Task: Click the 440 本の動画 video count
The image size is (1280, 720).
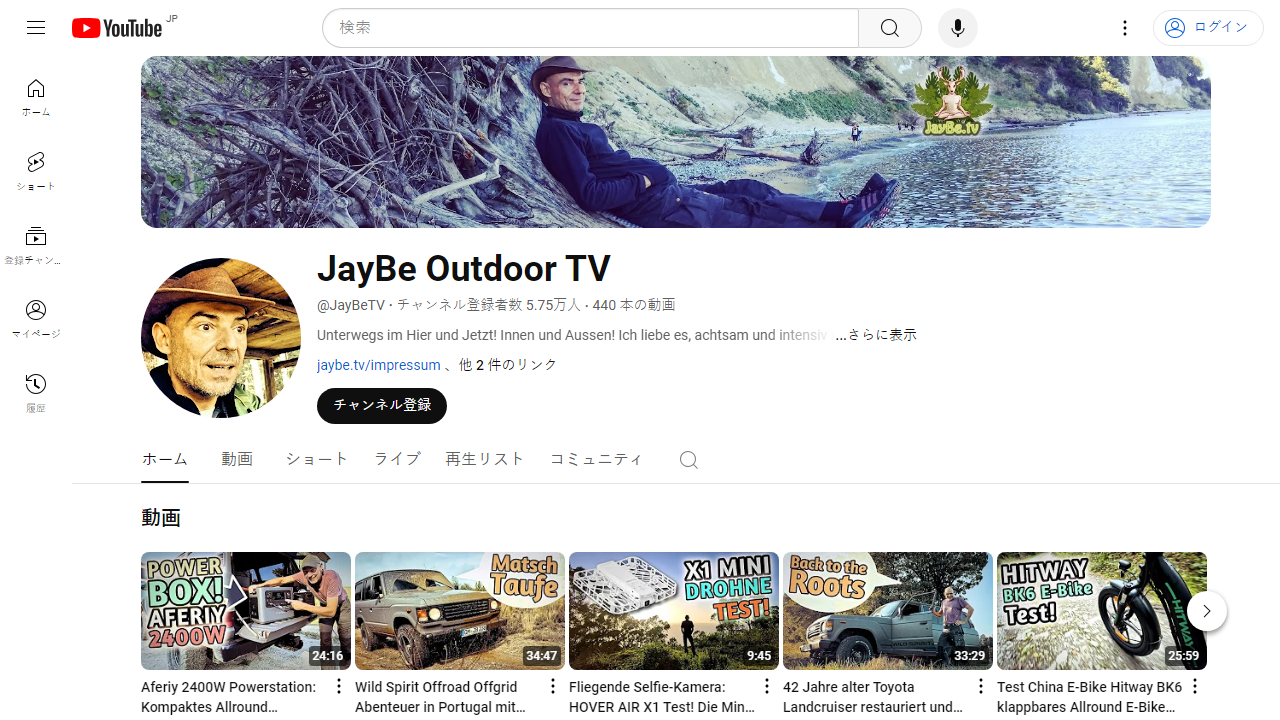Action: (x=634, y=305)
